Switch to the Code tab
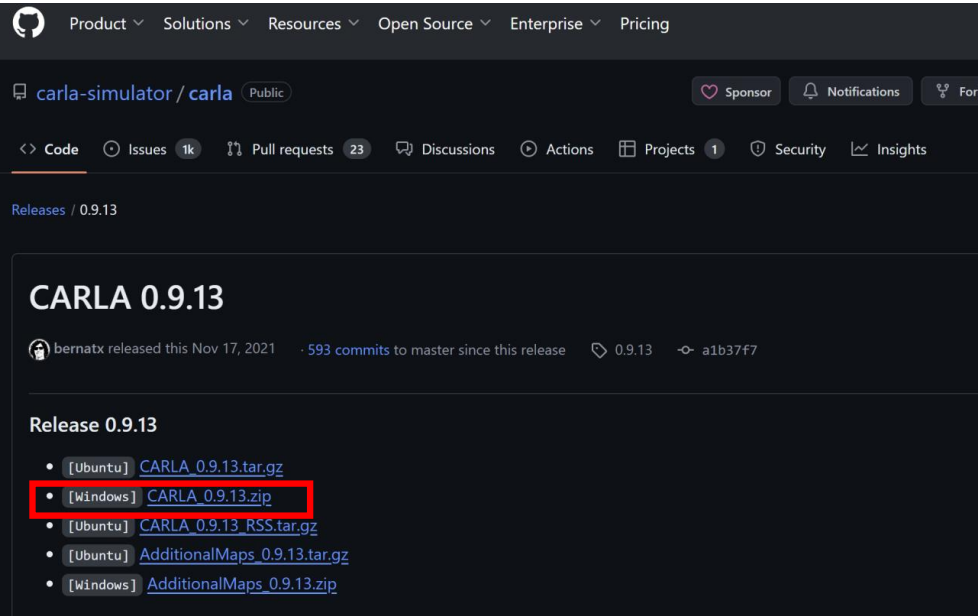Screen dimensions: 978x616 pyautogui.click(x=49, y=149)
